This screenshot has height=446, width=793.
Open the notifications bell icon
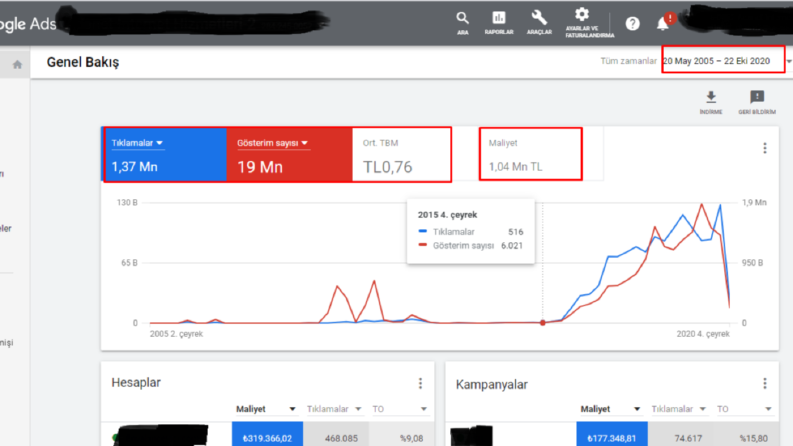[663, 24]
